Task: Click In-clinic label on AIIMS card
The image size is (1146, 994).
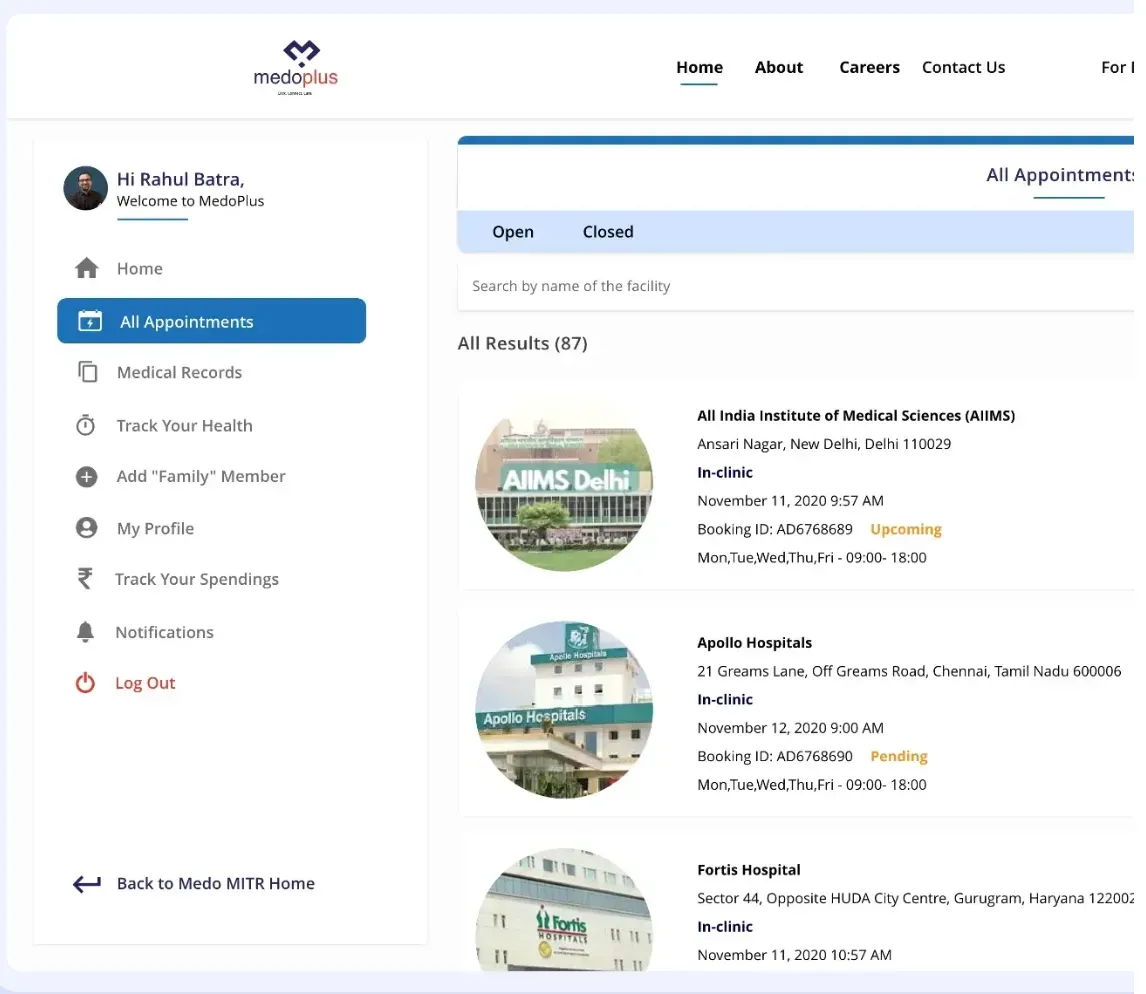Action: pyautogui.click(x=725, y=472)
